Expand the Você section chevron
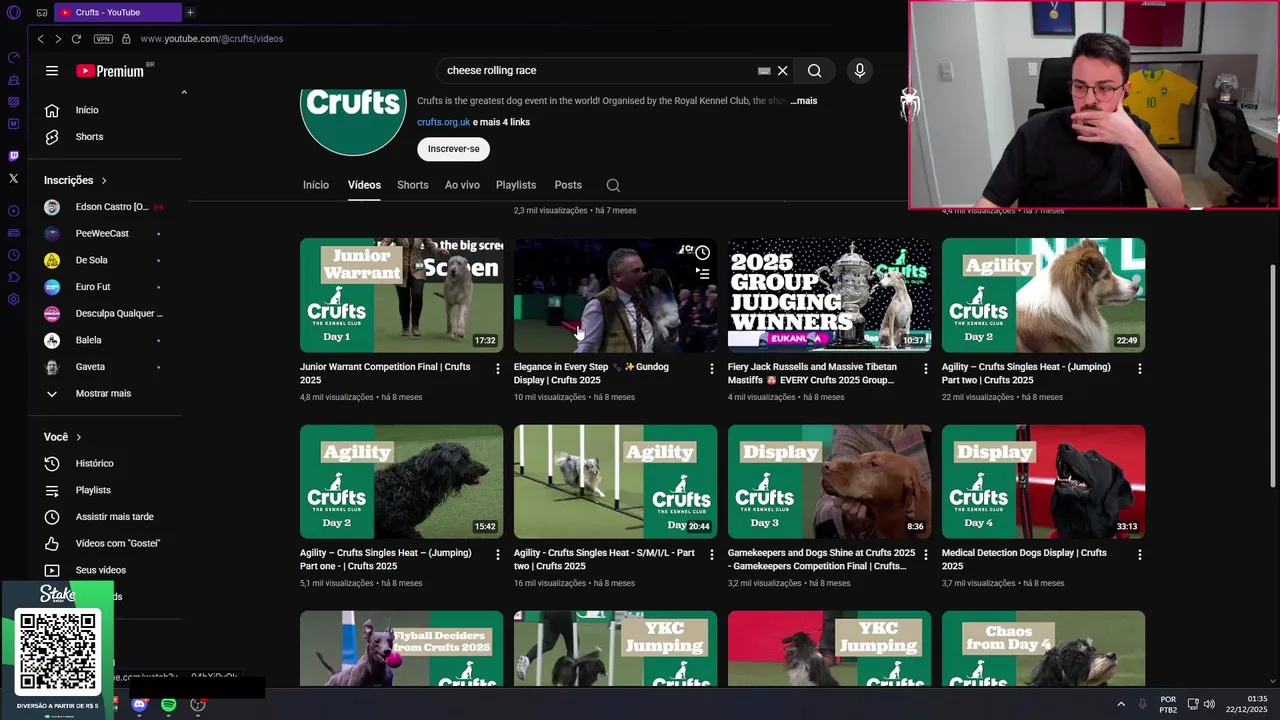This screenshot has width=1280, height=720. pyautogui.click(x=79, y=437)
